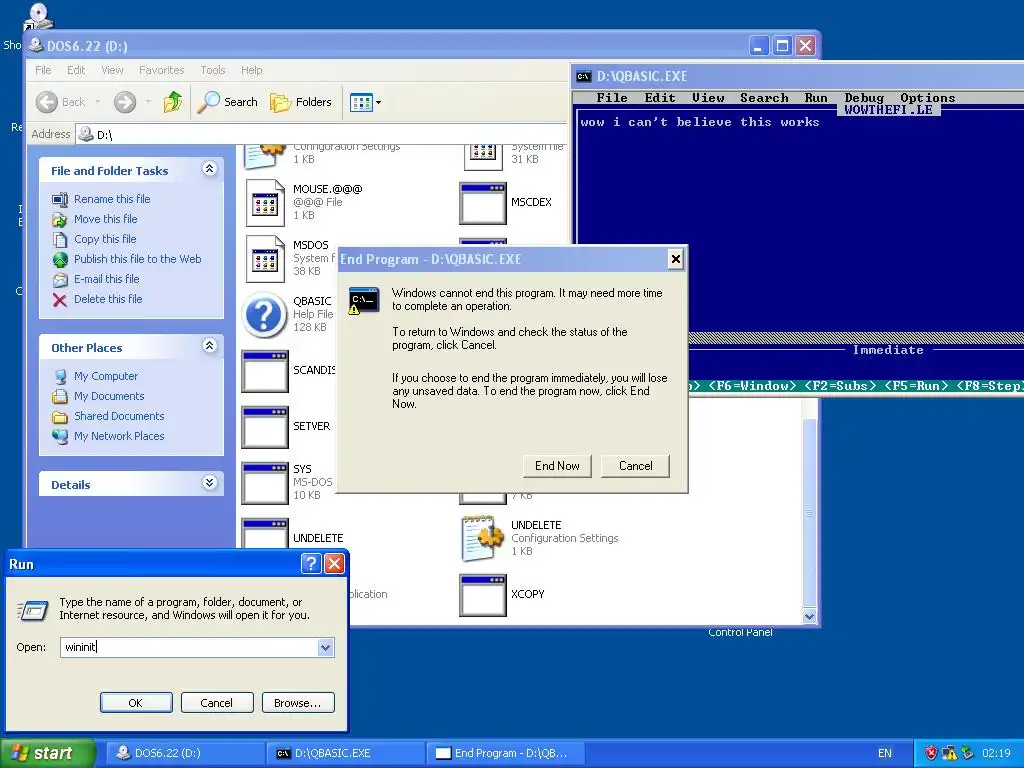Select the SETVER program icon
This screenshot has width=1024, height=768.
point(265,427)
